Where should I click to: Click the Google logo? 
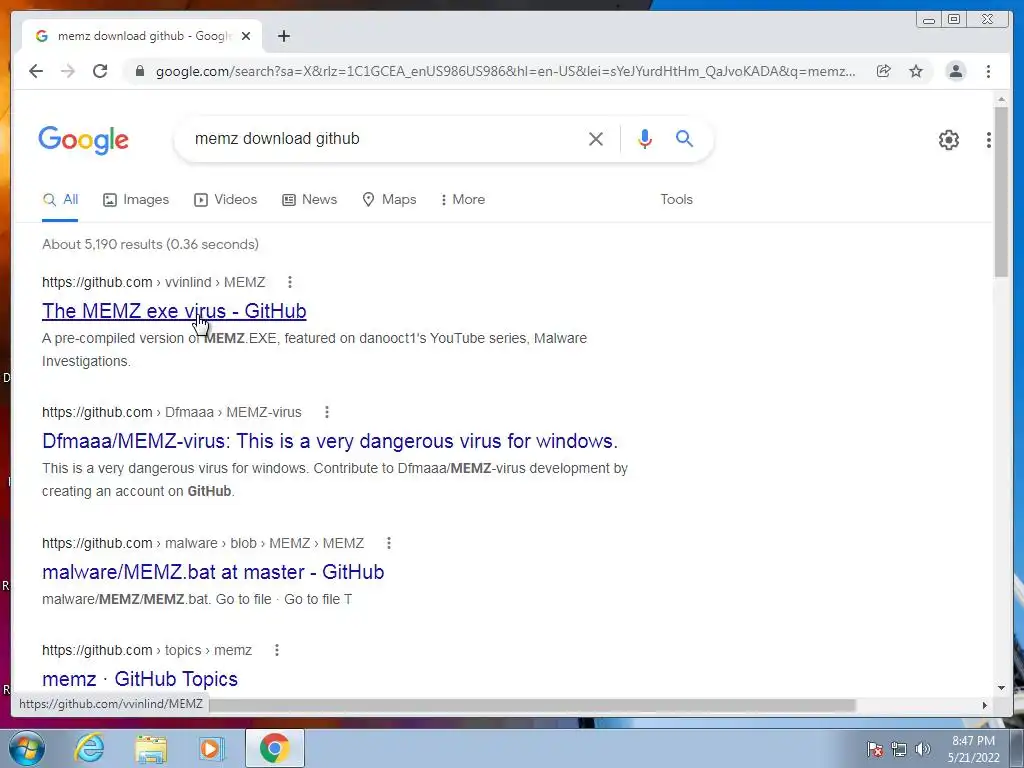coord(84,140)
